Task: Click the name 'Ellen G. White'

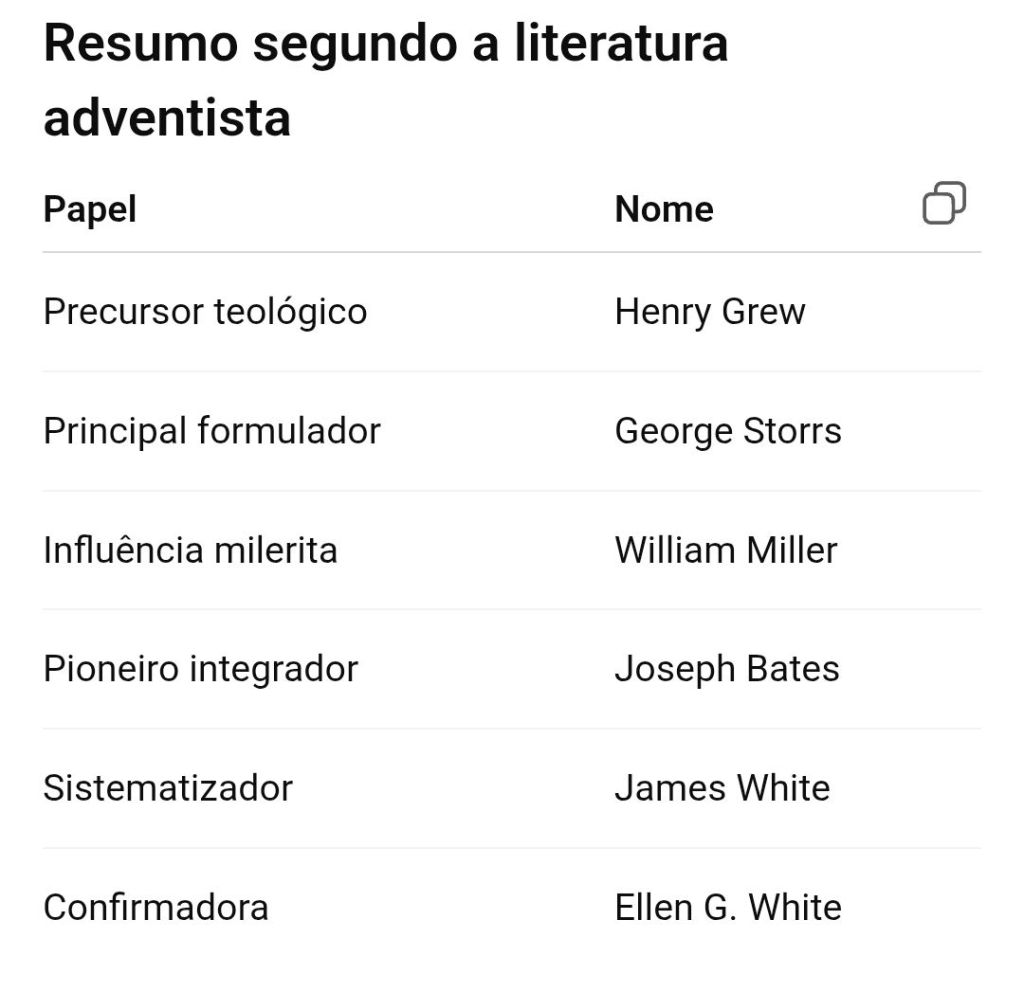Action: click(x=728, y=907)
